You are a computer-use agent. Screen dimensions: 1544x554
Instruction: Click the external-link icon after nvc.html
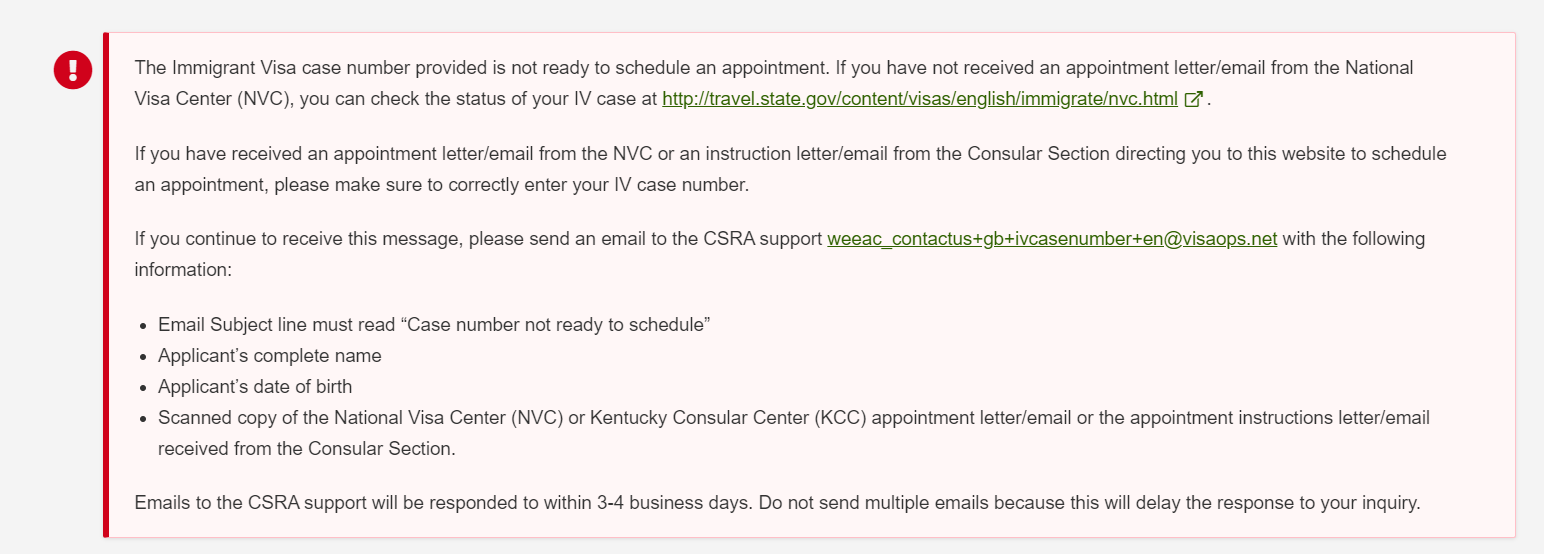(x=1193, y=99)
